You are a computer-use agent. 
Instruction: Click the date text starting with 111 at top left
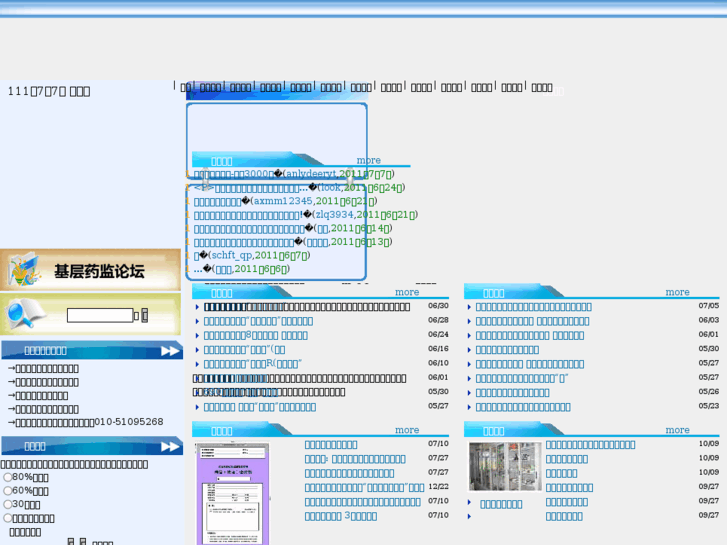(x=49, y=91)
